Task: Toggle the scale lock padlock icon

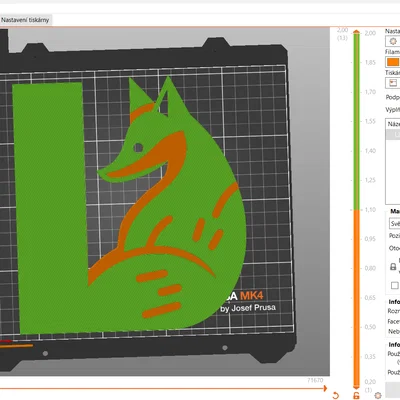Action: [x=393, y=267]
